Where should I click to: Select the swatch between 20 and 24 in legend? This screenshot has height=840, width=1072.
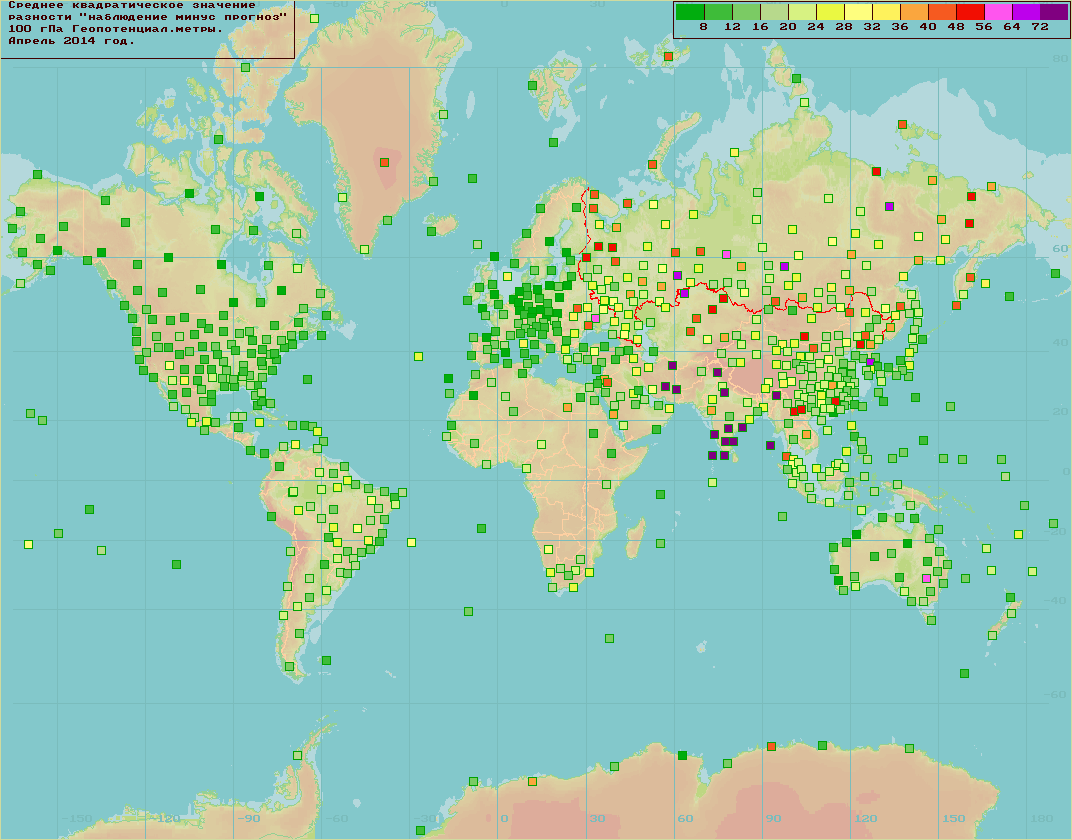[x=802, y=12]
